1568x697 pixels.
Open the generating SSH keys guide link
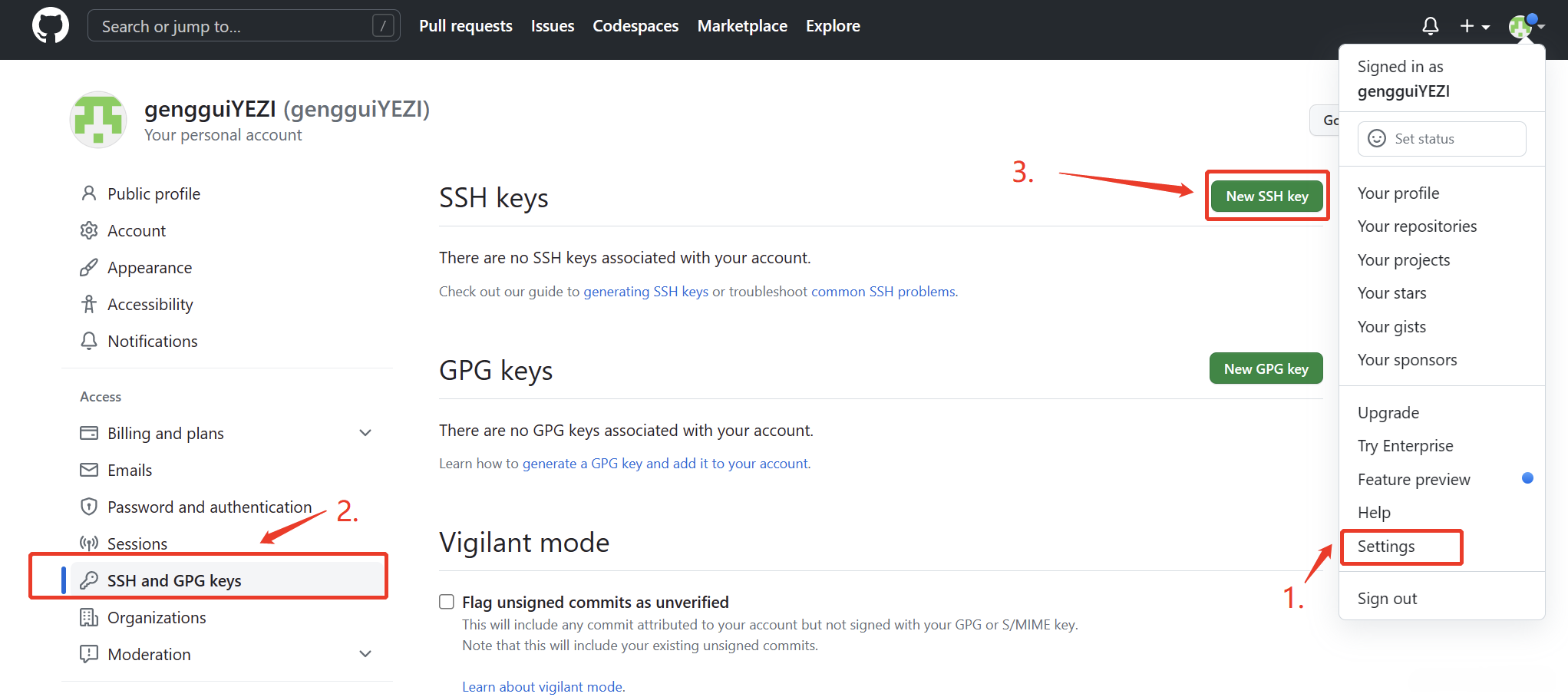point(646,292)
